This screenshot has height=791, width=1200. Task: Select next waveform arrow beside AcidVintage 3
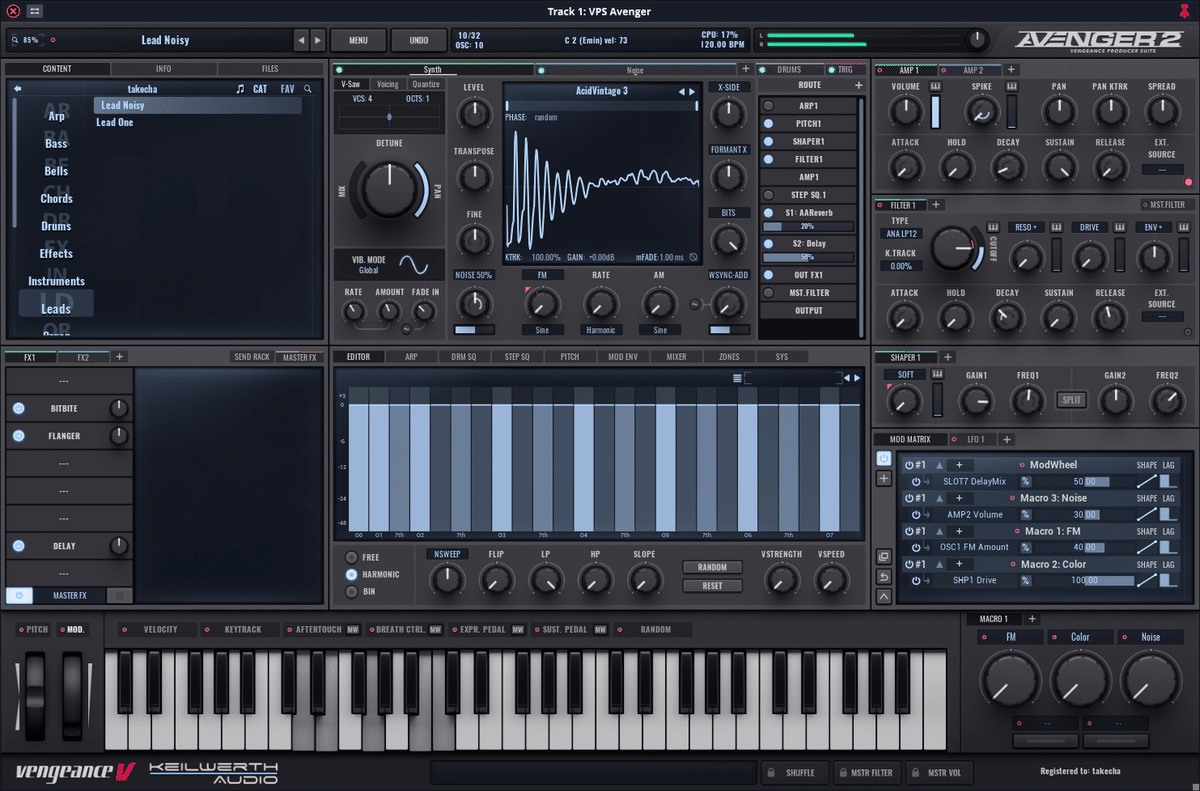[692, 91]
